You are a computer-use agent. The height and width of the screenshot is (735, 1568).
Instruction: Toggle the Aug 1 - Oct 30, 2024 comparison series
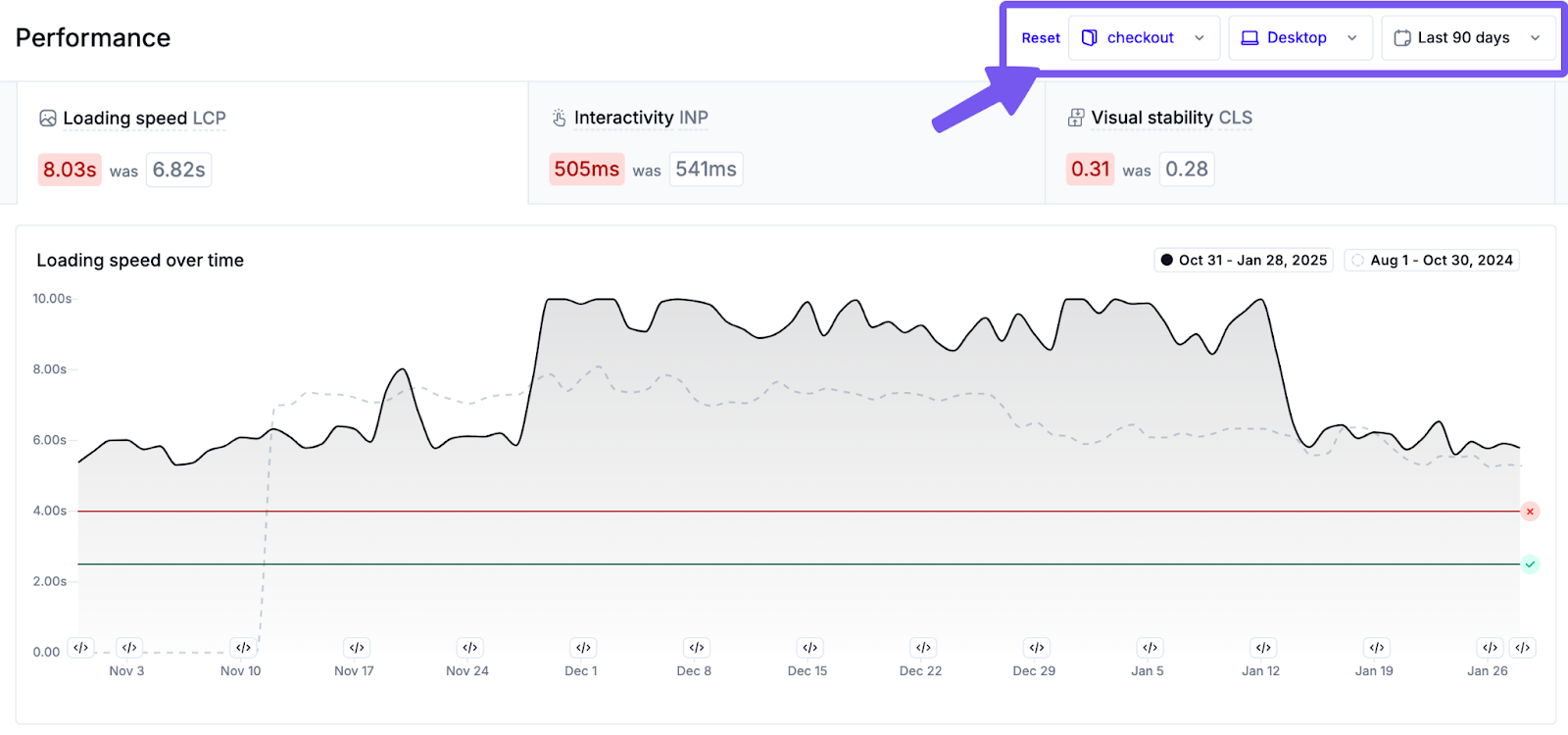coord(1431,261)
